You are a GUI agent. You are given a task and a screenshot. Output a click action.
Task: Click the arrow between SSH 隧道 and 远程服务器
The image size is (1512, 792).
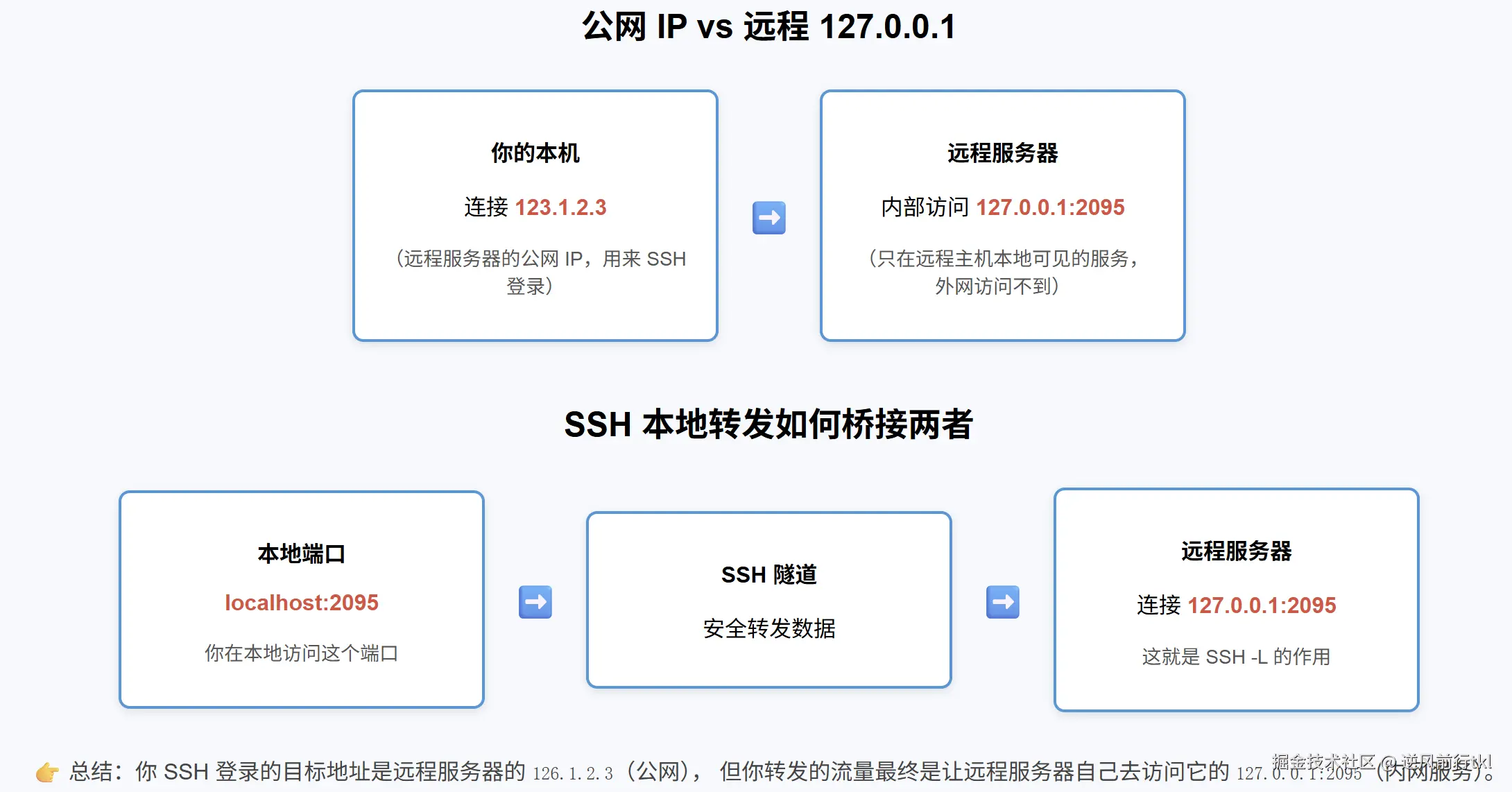click(x=1002, y=602)
